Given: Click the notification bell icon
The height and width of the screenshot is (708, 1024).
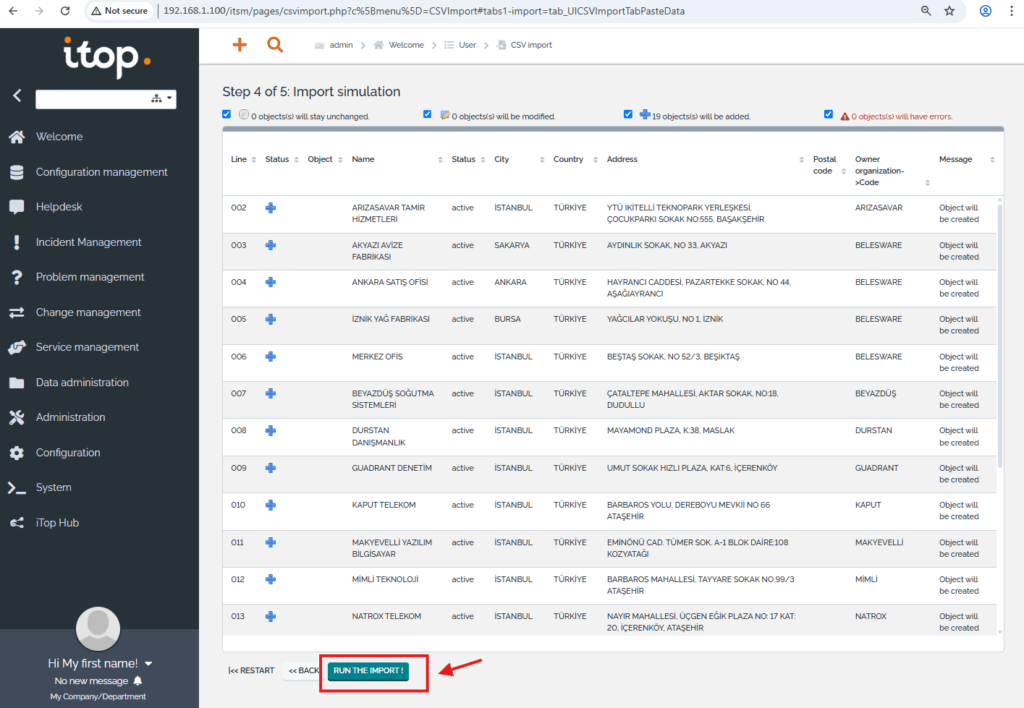Looking at the screenshot, I should pos(138,681).
